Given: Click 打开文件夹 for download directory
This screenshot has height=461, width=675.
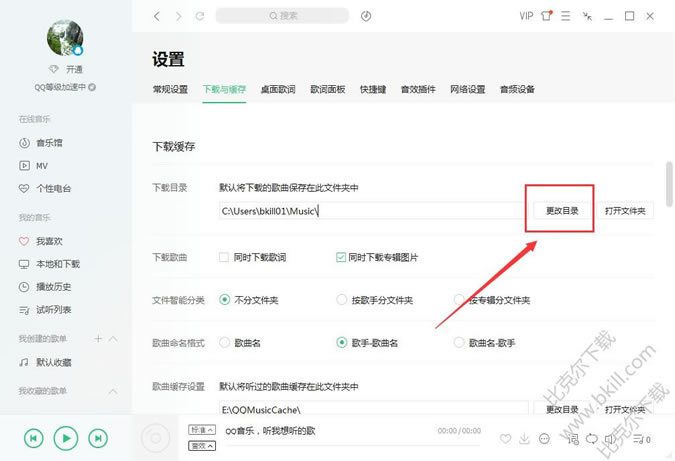Looking at the screenshot, I should (x=625, y=210).
